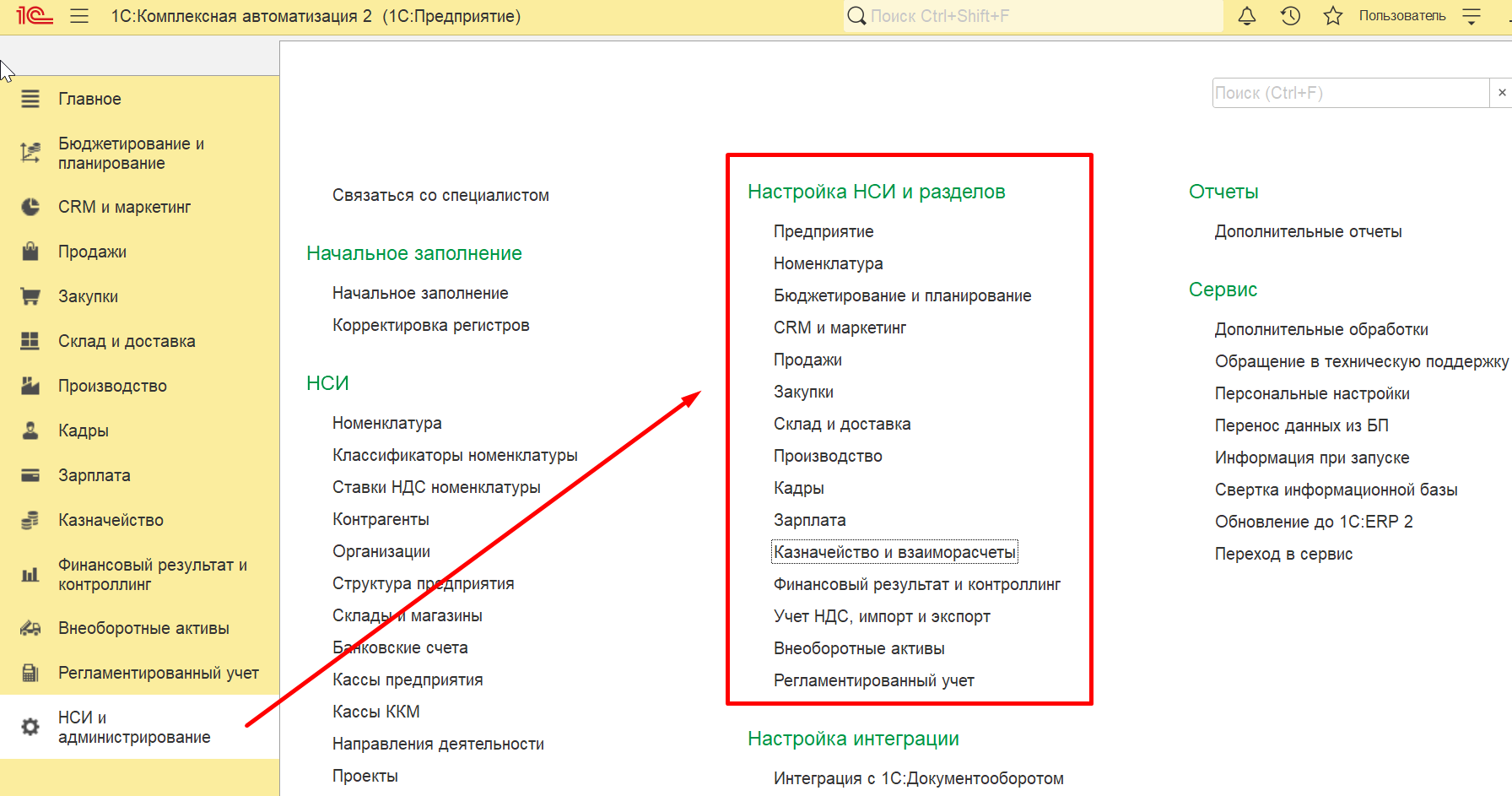Open the Главное section label
This screenshot has height=796, width=1512.
click(89, 99)
